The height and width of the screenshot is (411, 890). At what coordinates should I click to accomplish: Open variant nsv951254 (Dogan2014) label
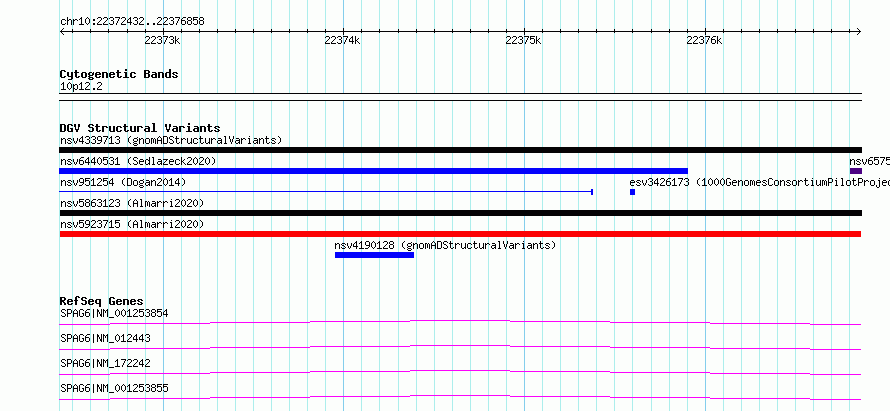point(123,182)
